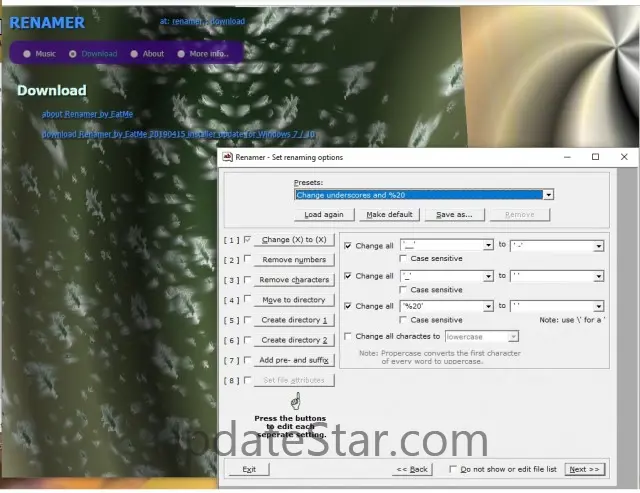Click the Make default button

point(389,214)
